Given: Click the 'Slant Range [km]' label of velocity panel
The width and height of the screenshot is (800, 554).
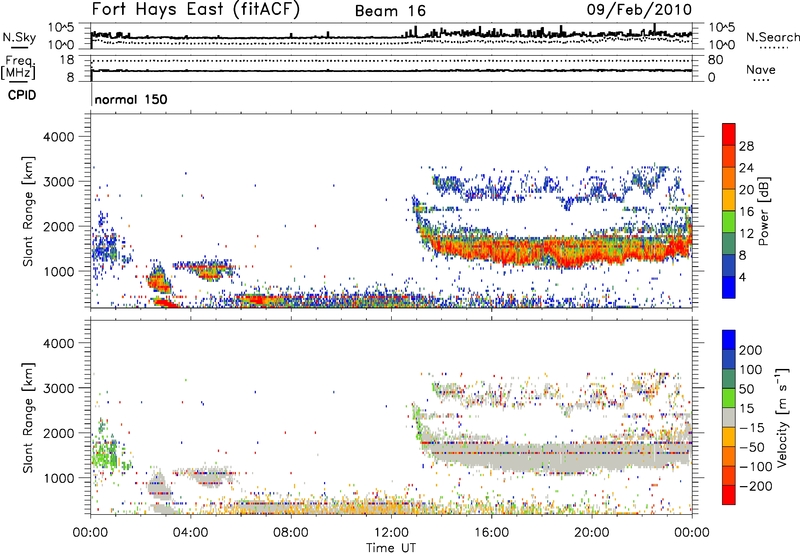Looking at the screenshot, I should click(28, 417).
